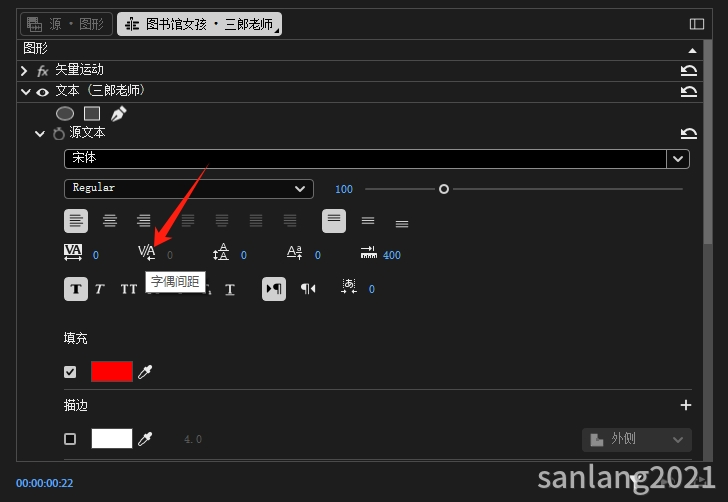
Task: Align text to top
Action: click(x=334, y=221)
